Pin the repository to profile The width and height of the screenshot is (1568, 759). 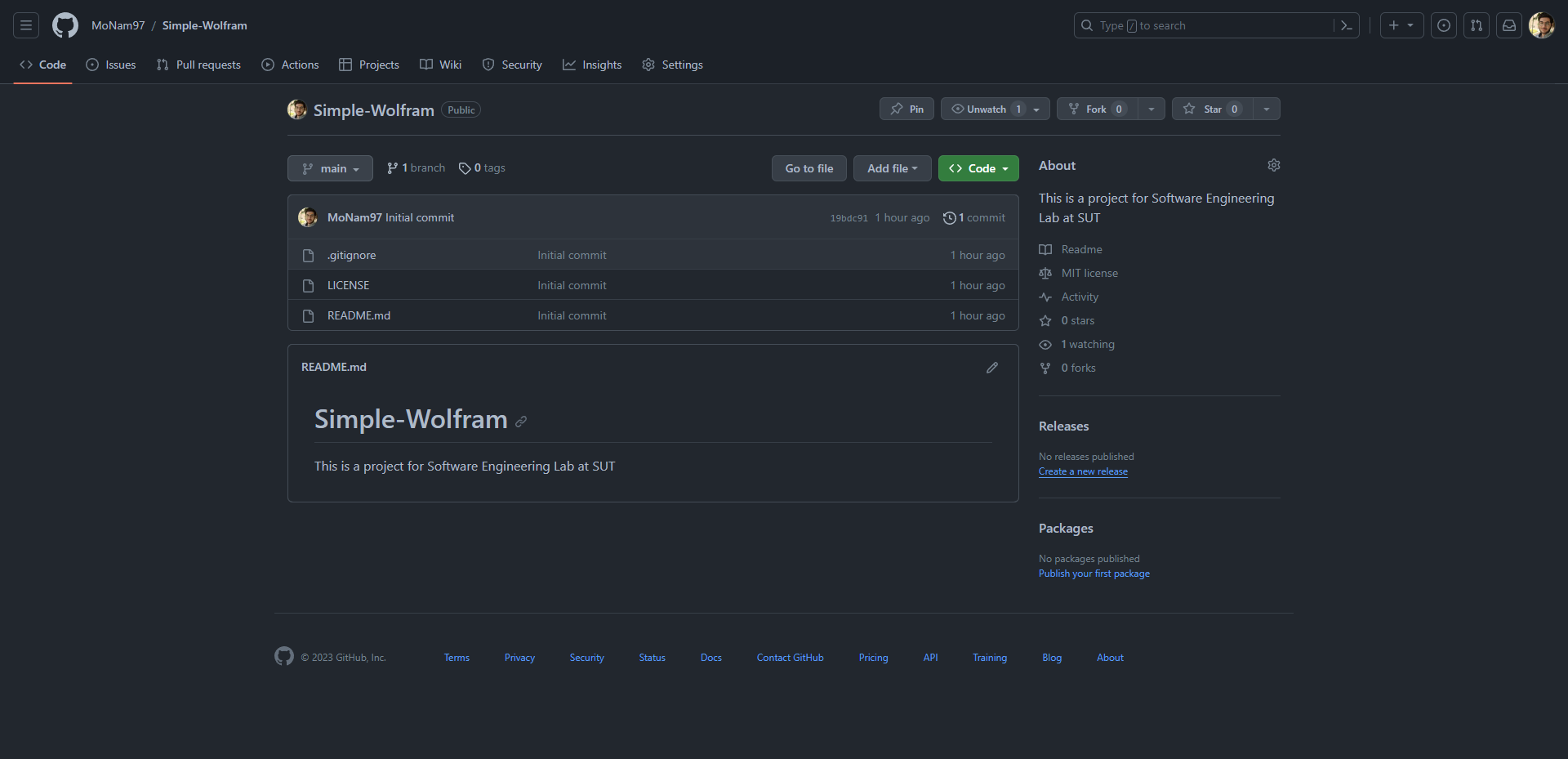[906, 109]
